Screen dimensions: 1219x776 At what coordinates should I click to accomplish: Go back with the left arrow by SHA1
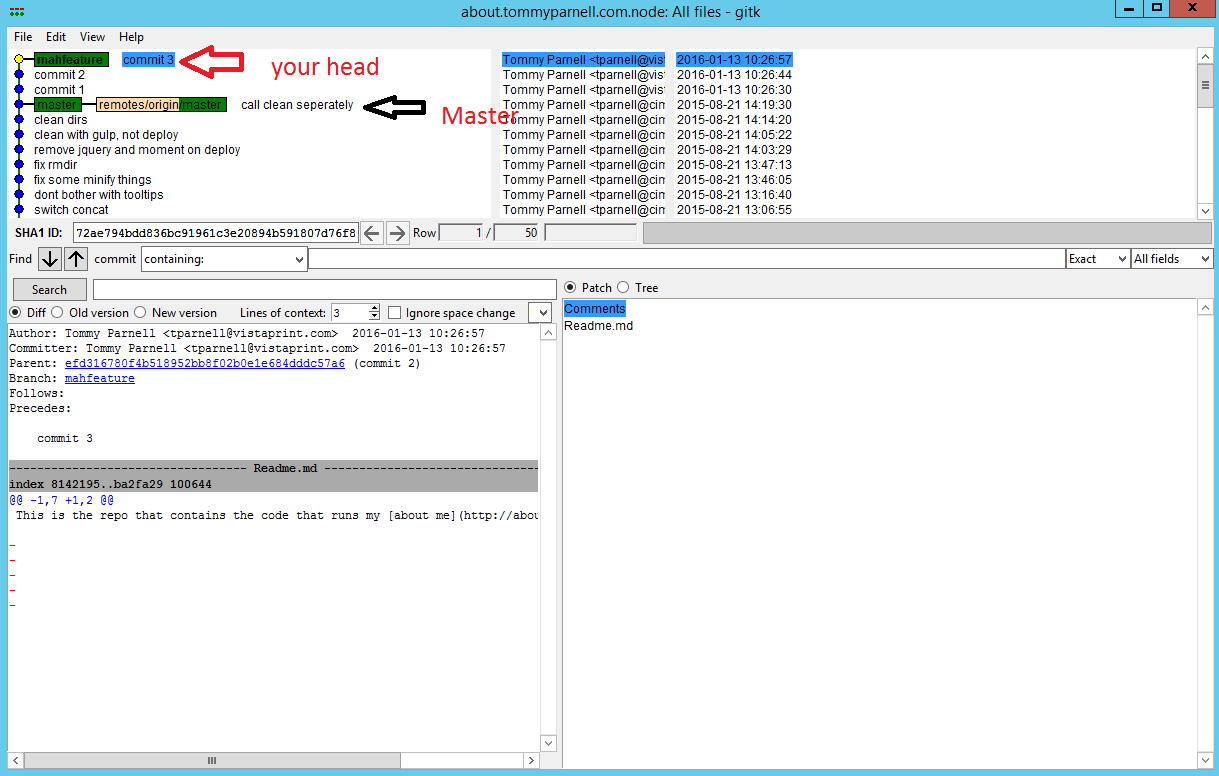[372, 233]
